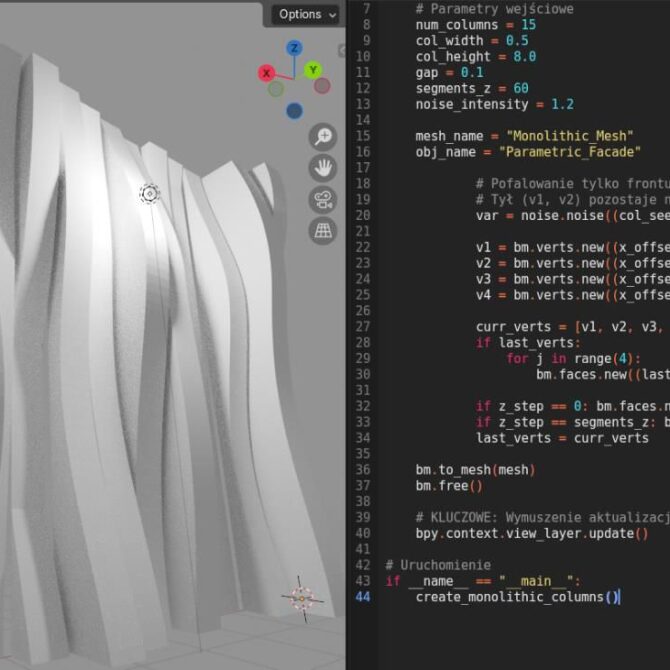Click the '# Parametry wejściowe' comment

point(494,9)
